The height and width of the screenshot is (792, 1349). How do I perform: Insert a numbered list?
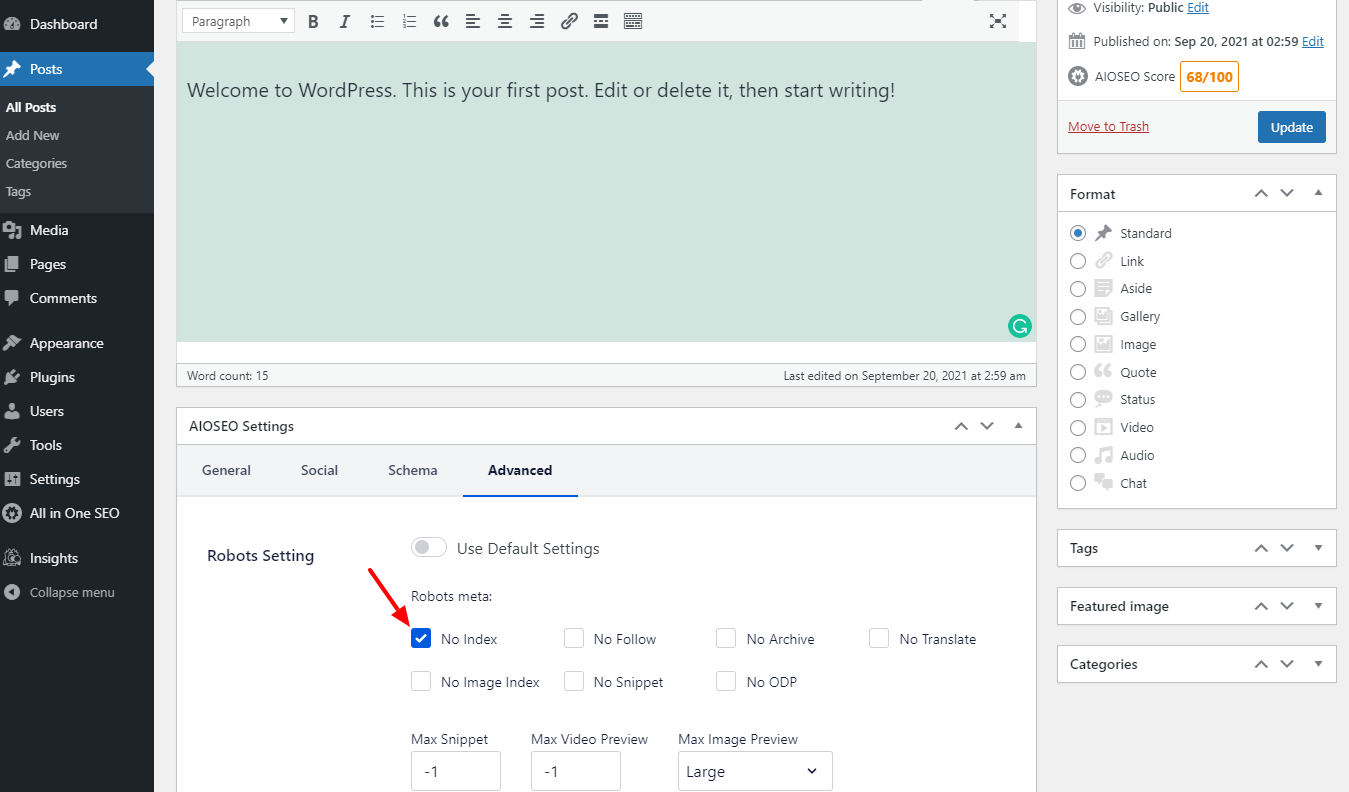tap(409, 21)
